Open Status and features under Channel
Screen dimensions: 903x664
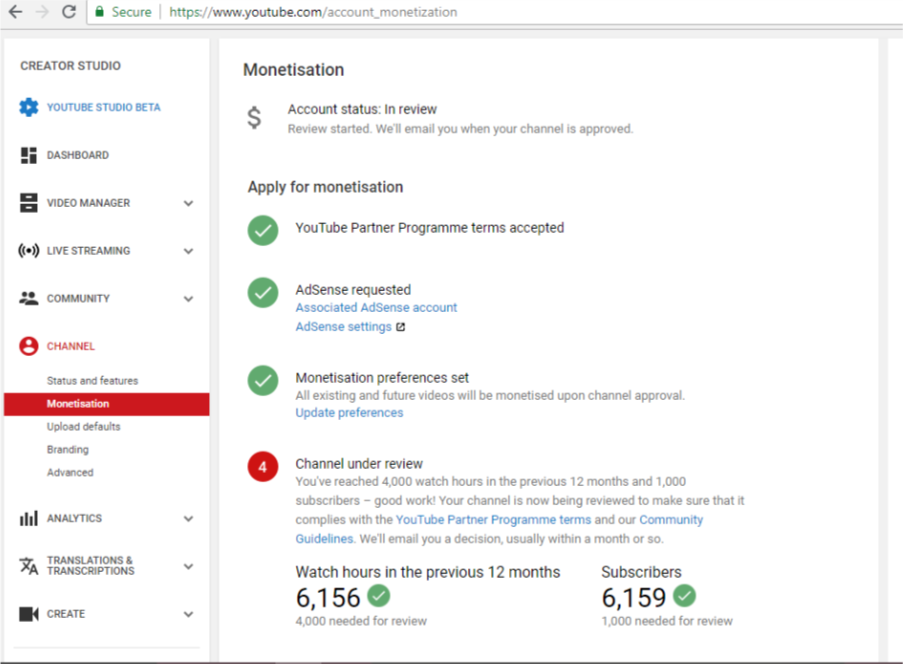(x=93, y=381)
